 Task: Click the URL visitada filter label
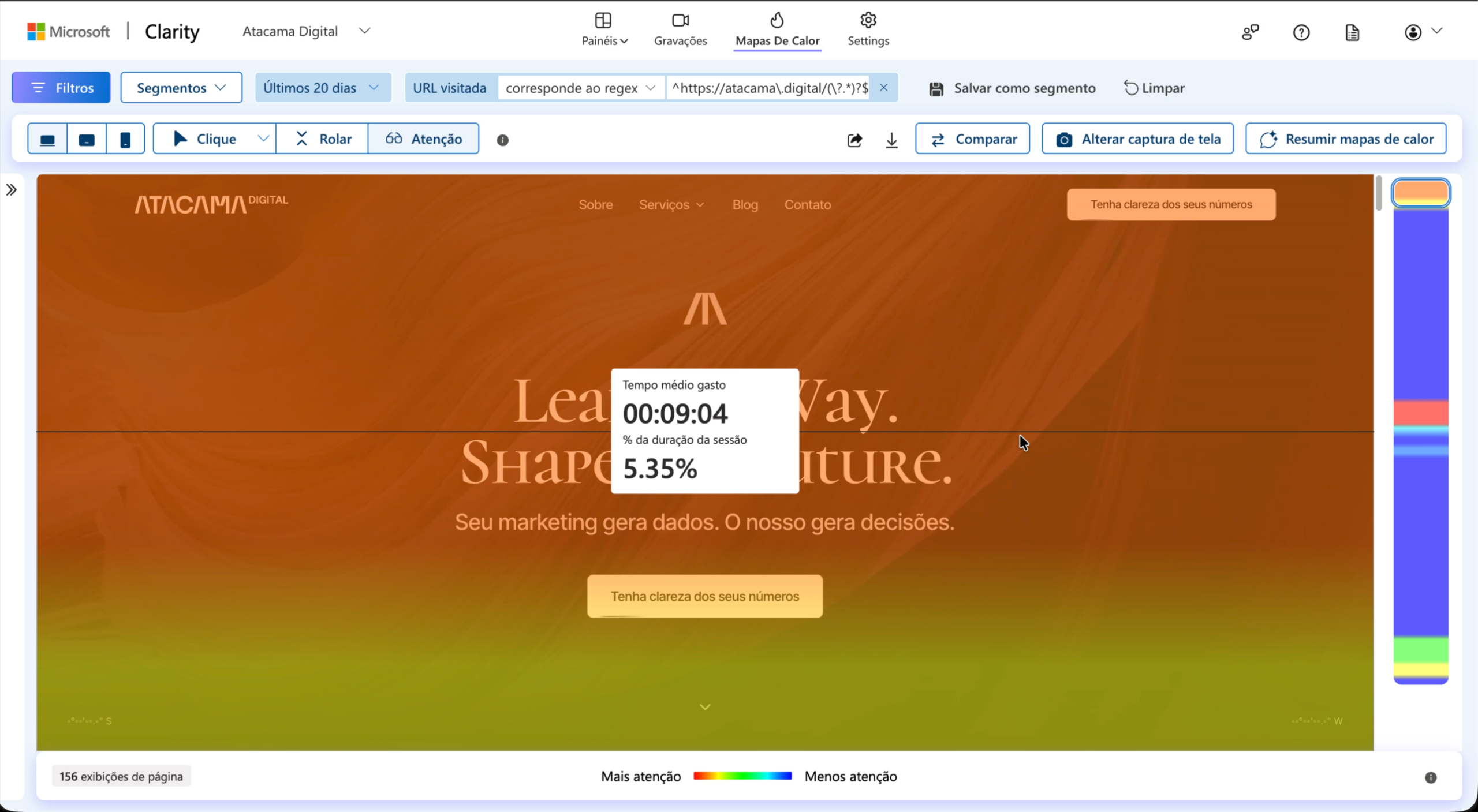tap(450, 88)
